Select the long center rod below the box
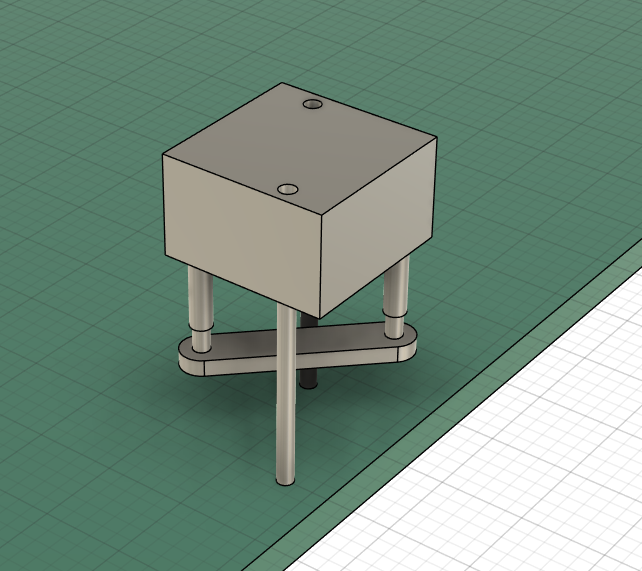Viewport: 642px width, 571px height. (286, 390)
